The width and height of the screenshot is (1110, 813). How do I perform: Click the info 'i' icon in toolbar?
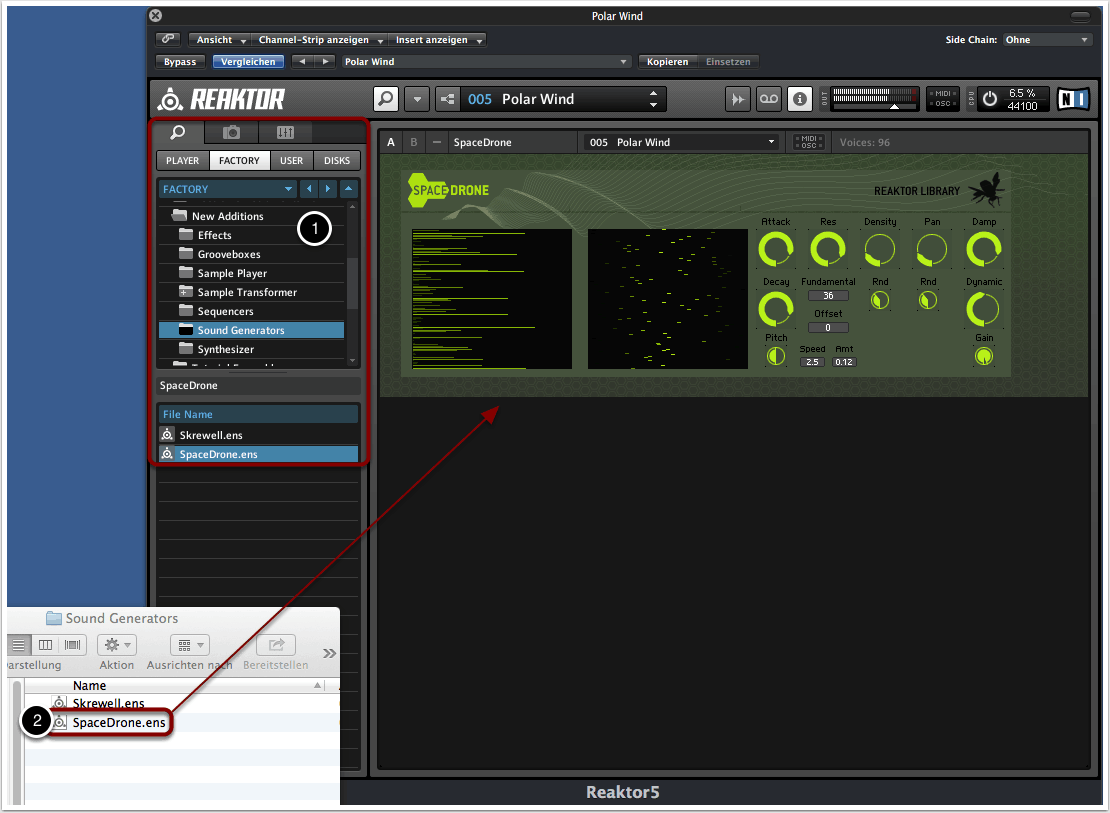(799, 99)
